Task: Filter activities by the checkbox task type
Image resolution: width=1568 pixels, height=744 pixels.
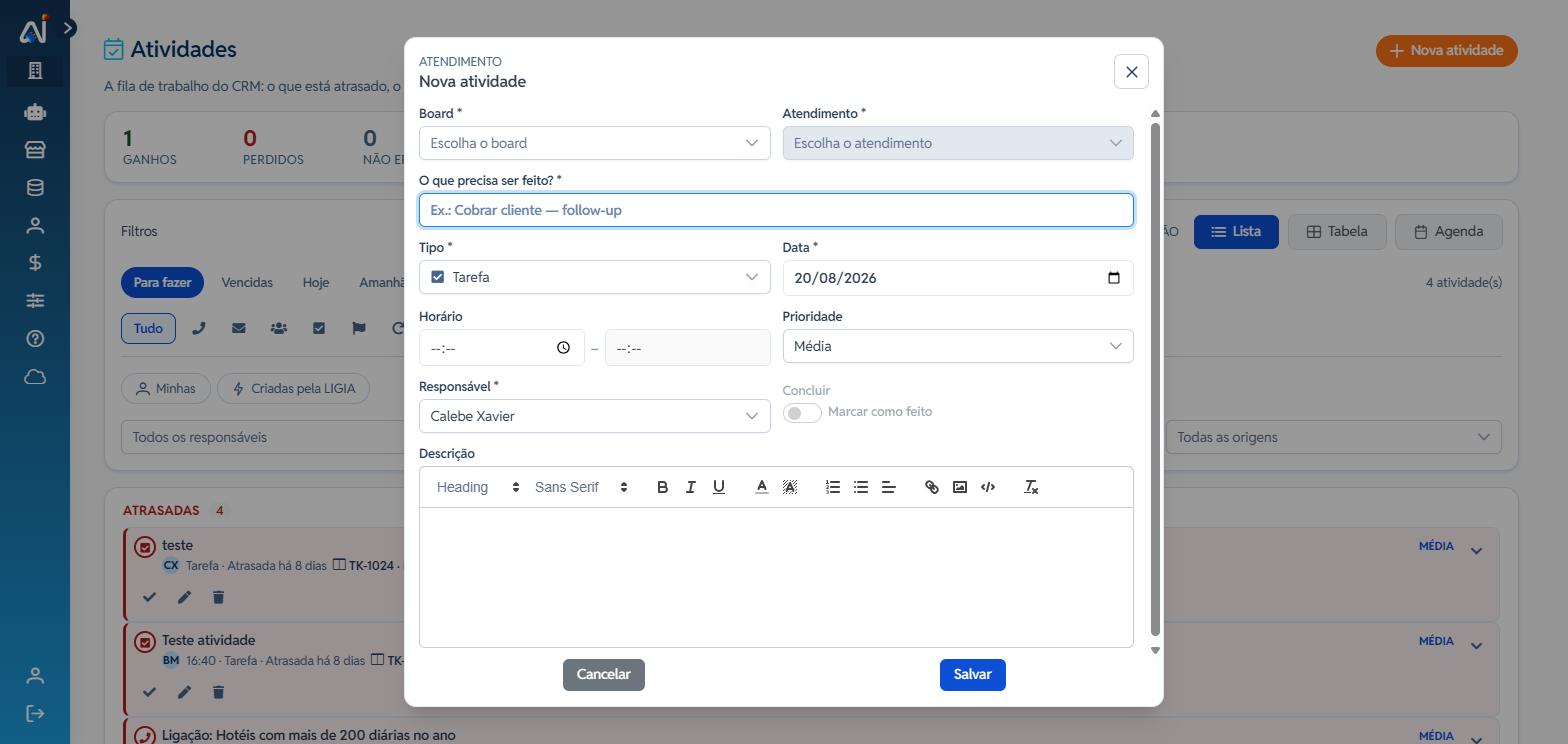Action: [319, 328]
